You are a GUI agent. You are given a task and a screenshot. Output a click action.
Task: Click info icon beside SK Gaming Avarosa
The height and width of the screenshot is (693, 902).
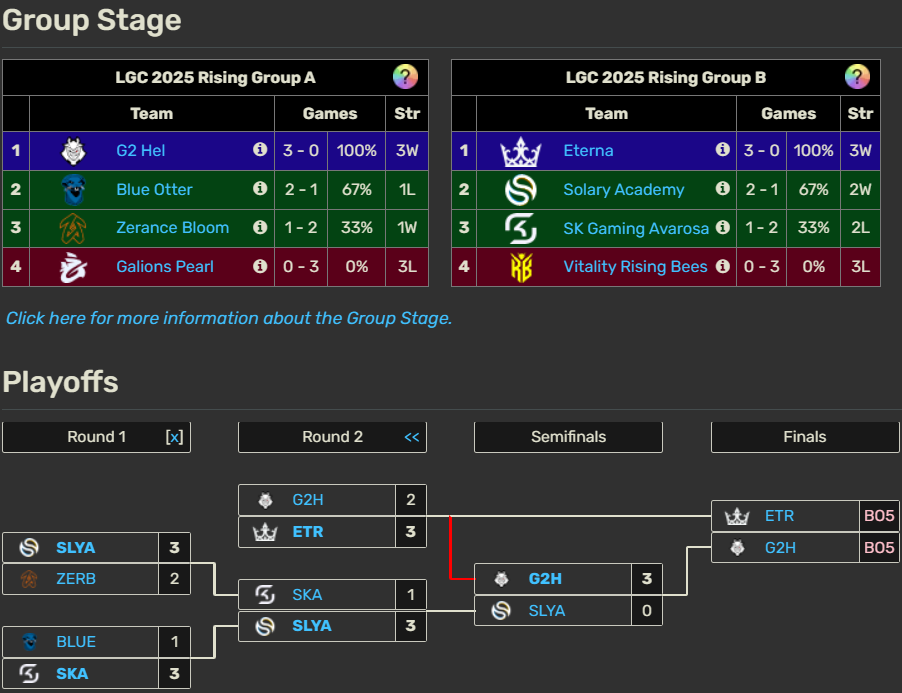722,228
